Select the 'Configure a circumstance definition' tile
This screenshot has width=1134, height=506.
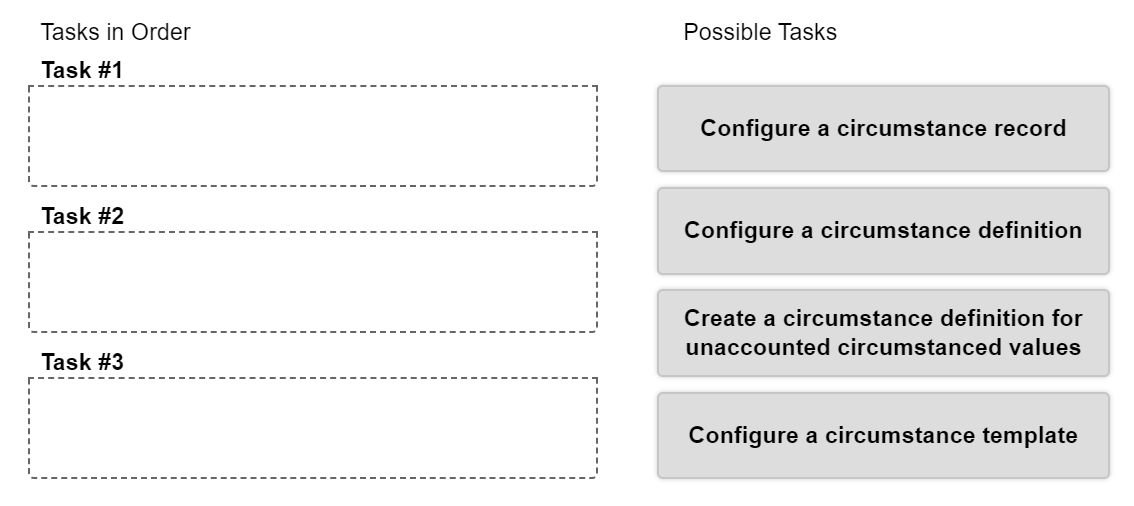pyautogui.click(x=883, y=230)
